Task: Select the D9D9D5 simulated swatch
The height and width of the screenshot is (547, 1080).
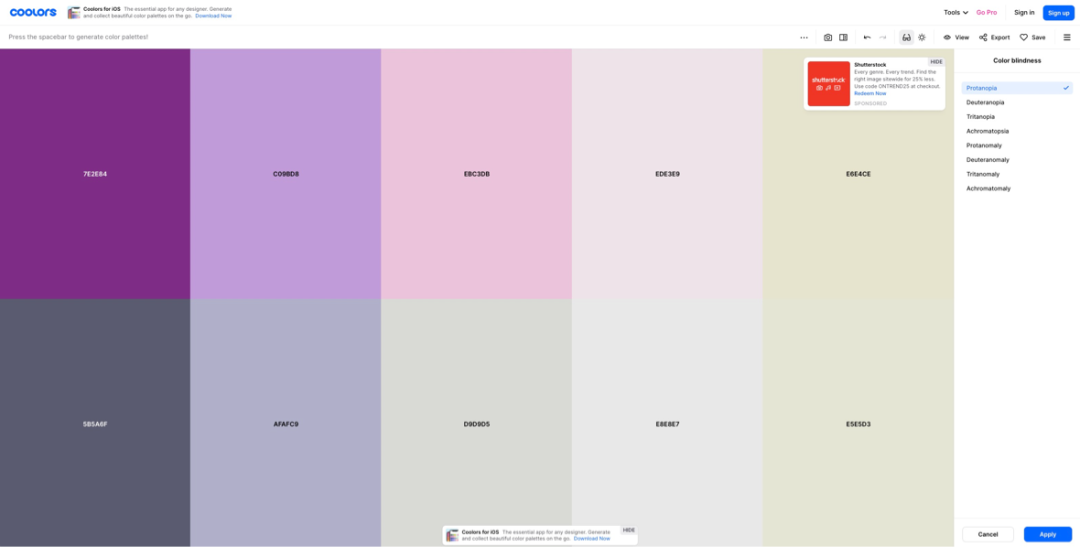Action: (x=477, y=424)
